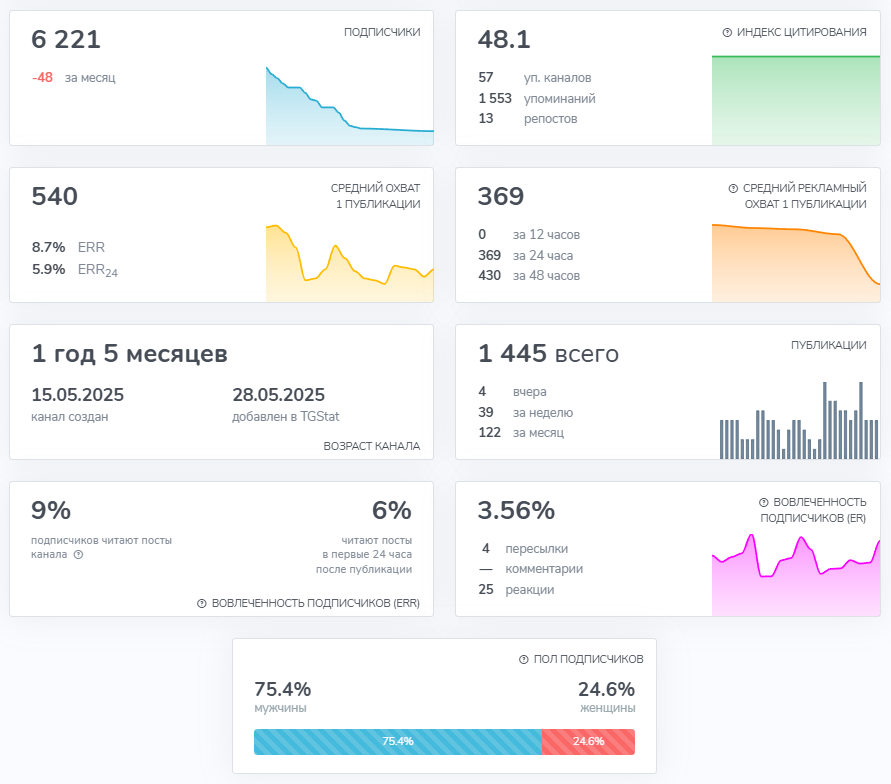The height and width of the screenshot is (784, 891).
Task: Click the ПУБЛИКАЦИИ card label
Action: point(828,345)
